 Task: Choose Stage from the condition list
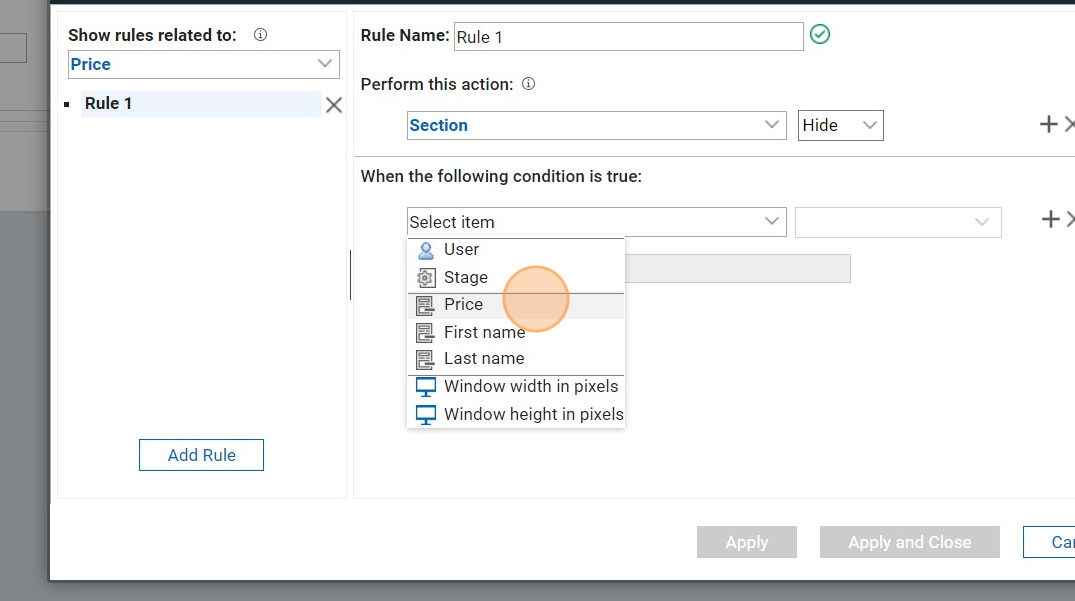[x=465, y=277]
